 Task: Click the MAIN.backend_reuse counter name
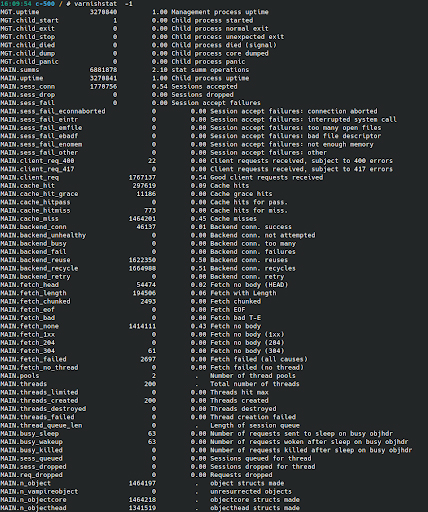pyautogui.click(x=35, y=260)
